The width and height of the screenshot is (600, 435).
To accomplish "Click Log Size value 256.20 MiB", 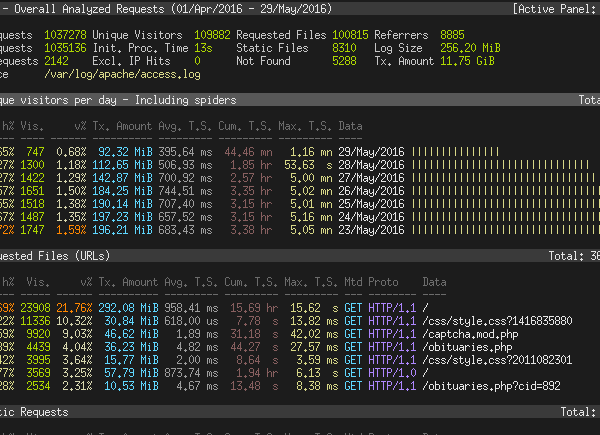I will (x=470, y=48).
